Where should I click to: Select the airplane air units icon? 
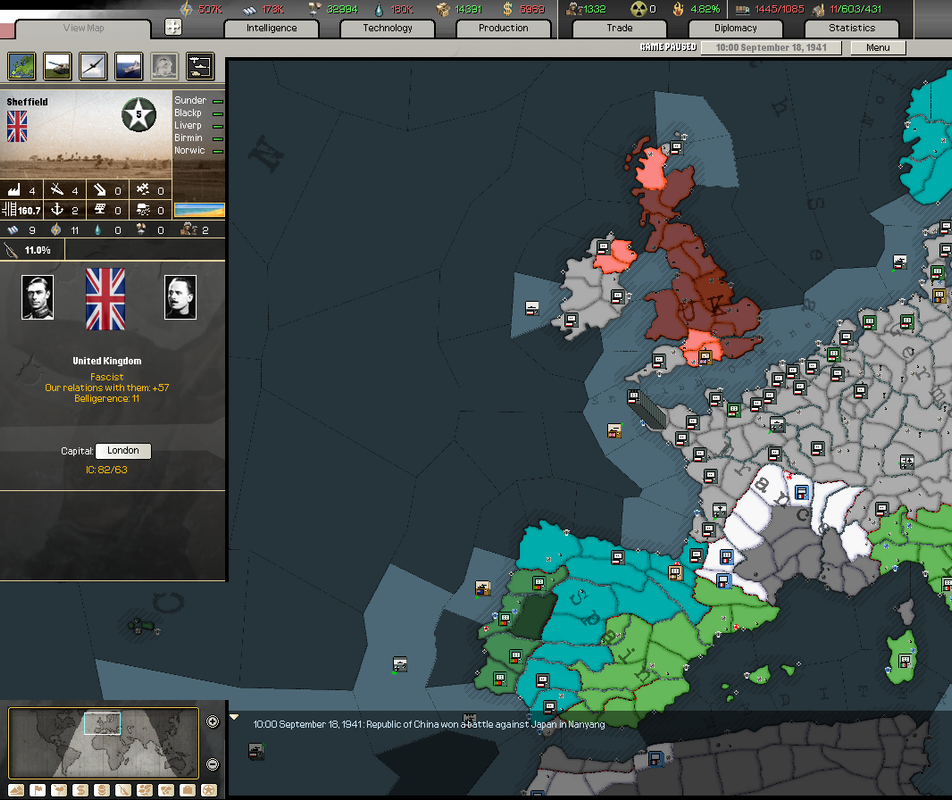[93, 66]
